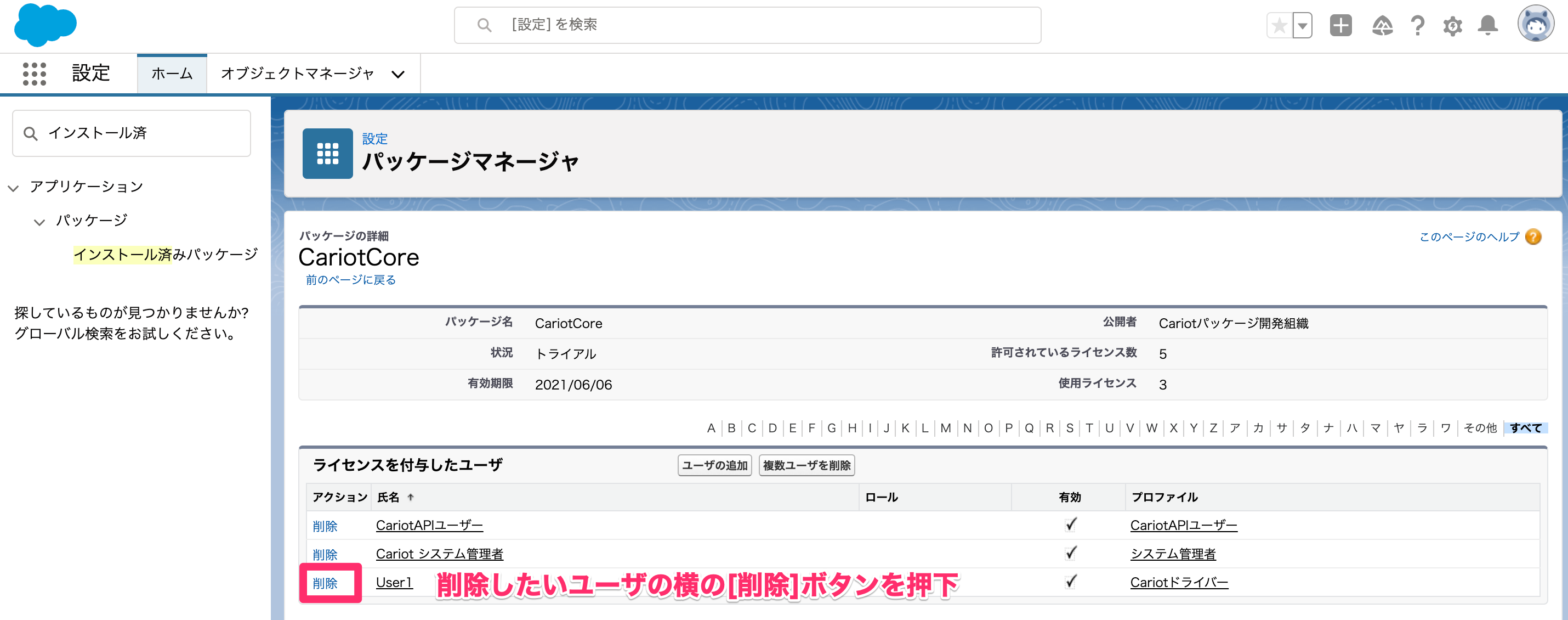Viewport: 1568px width, 620px height.
Task: Click the ユーザの追加 button
Action: click(x=714, y=465)
